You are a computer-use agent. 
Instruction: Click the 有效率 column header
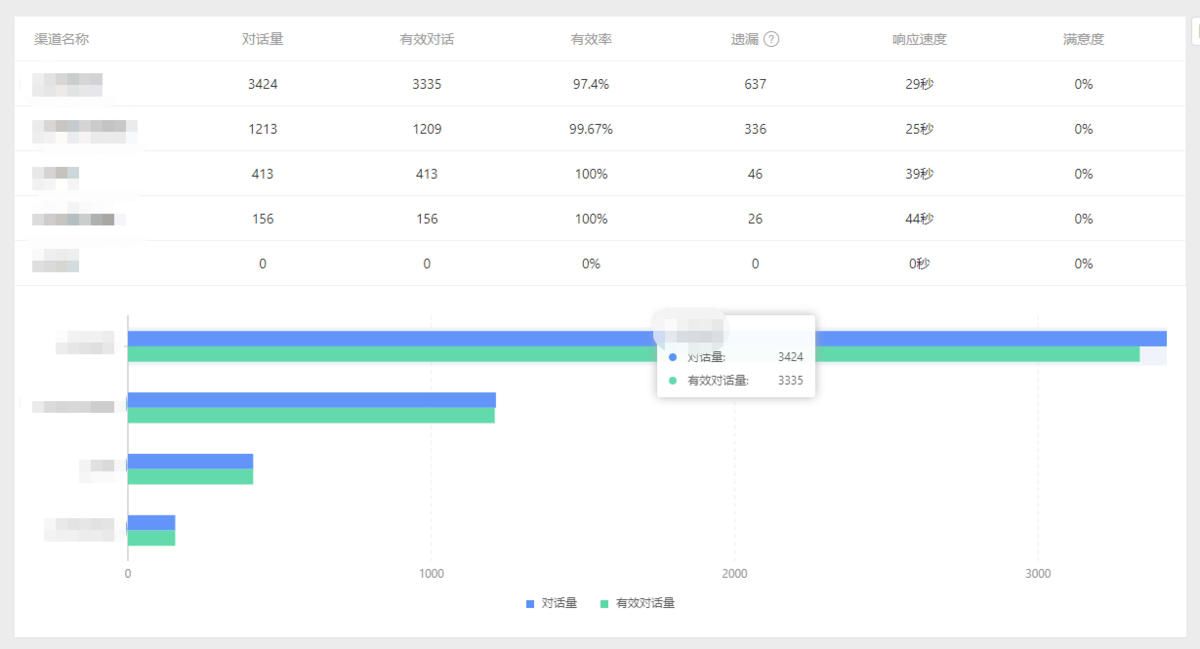[x=591, y=40]
